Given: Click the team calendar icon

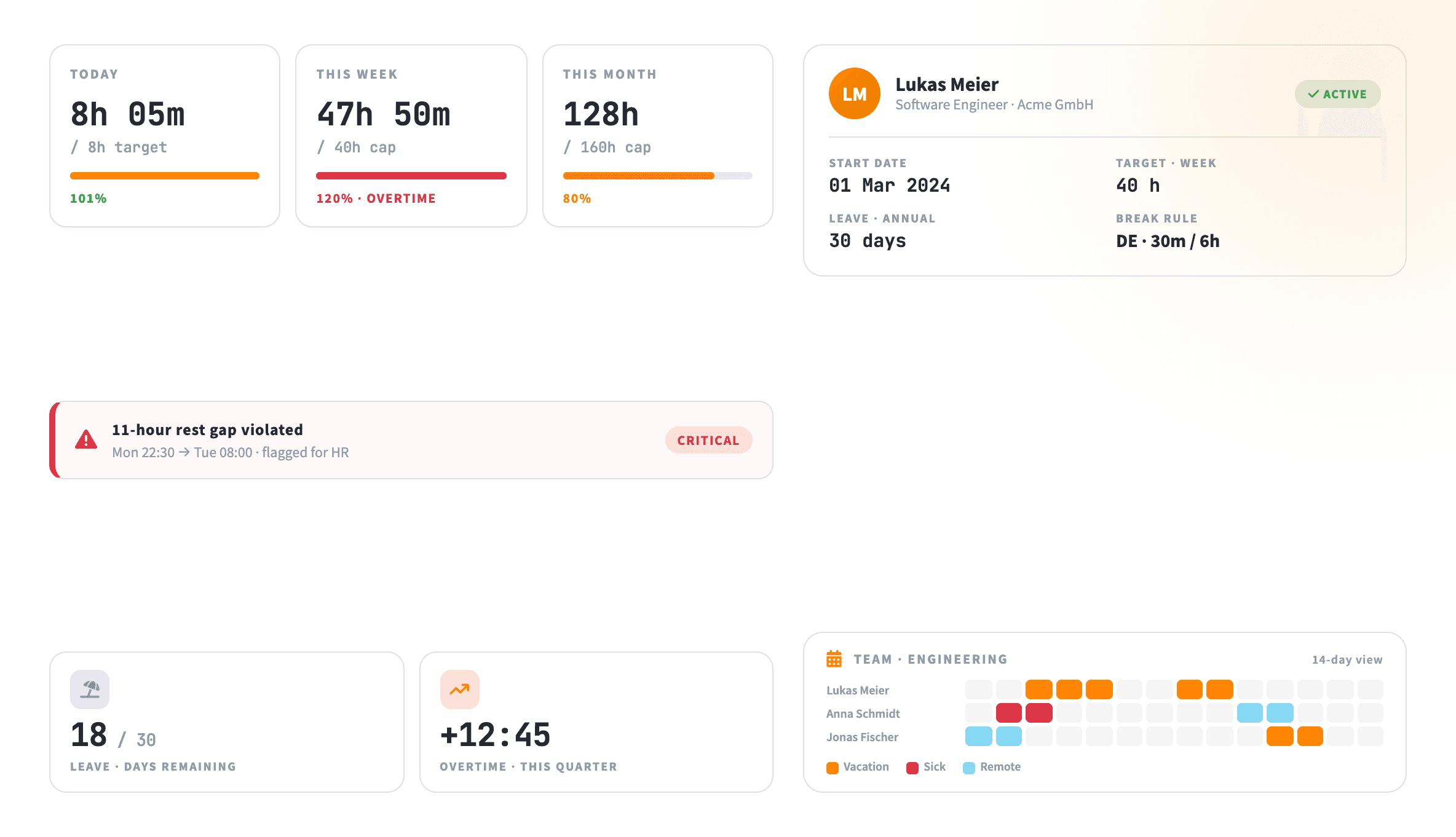Looking at the screenshot, I should (834, 659).
